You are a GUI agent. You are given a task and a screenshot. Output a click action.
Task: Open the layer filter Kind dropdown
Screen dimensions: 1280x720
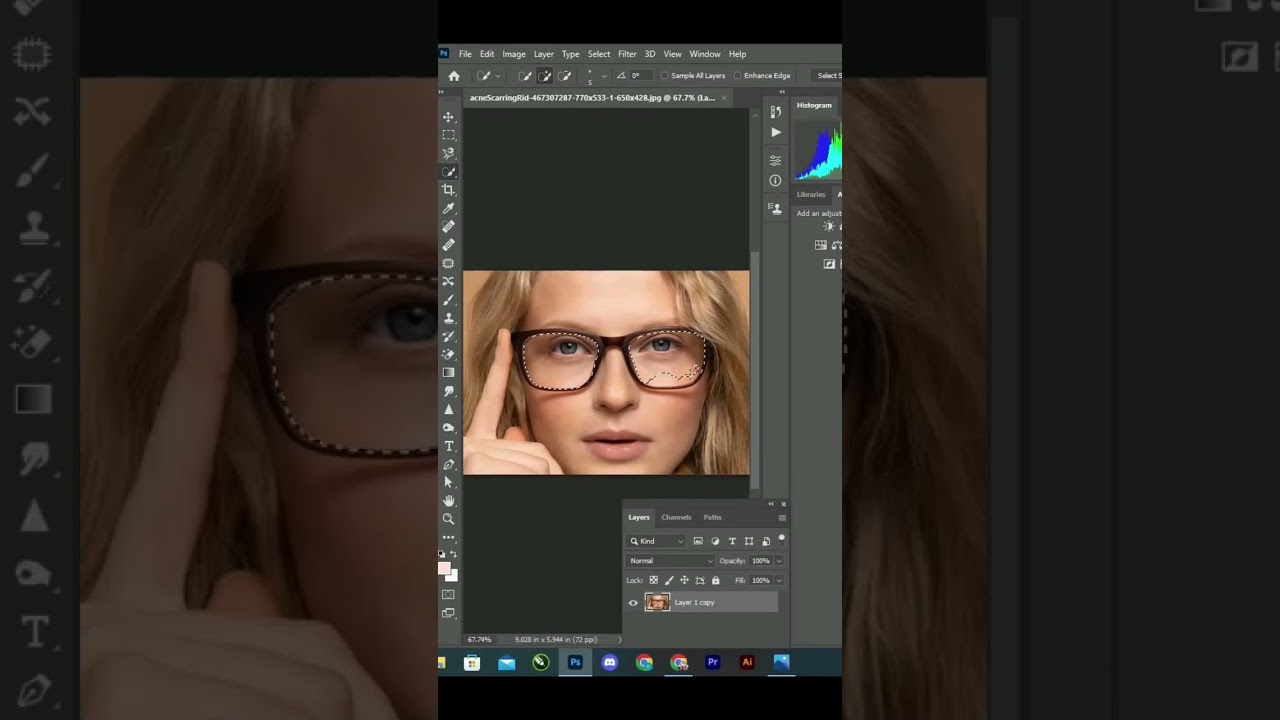click(656, 541)
